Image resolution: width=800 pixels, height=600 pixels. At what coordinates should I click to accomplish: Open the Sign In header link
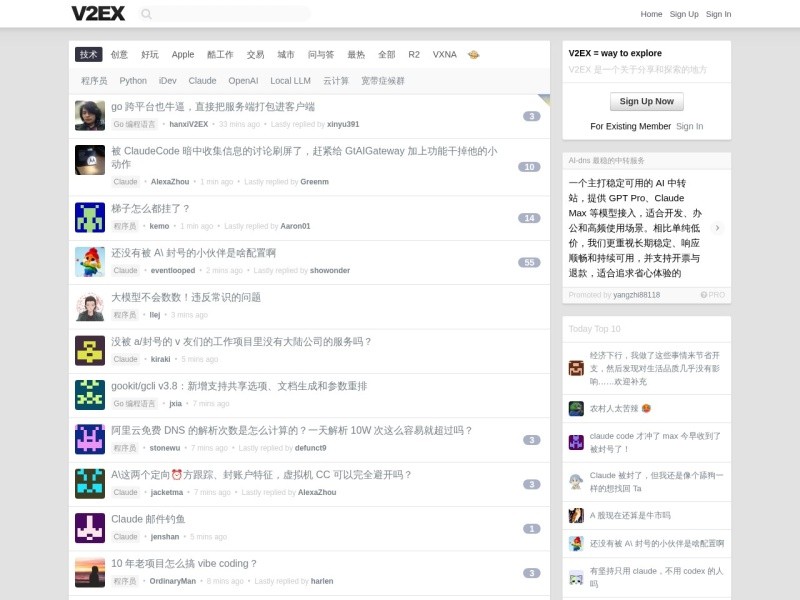(718, 14)
